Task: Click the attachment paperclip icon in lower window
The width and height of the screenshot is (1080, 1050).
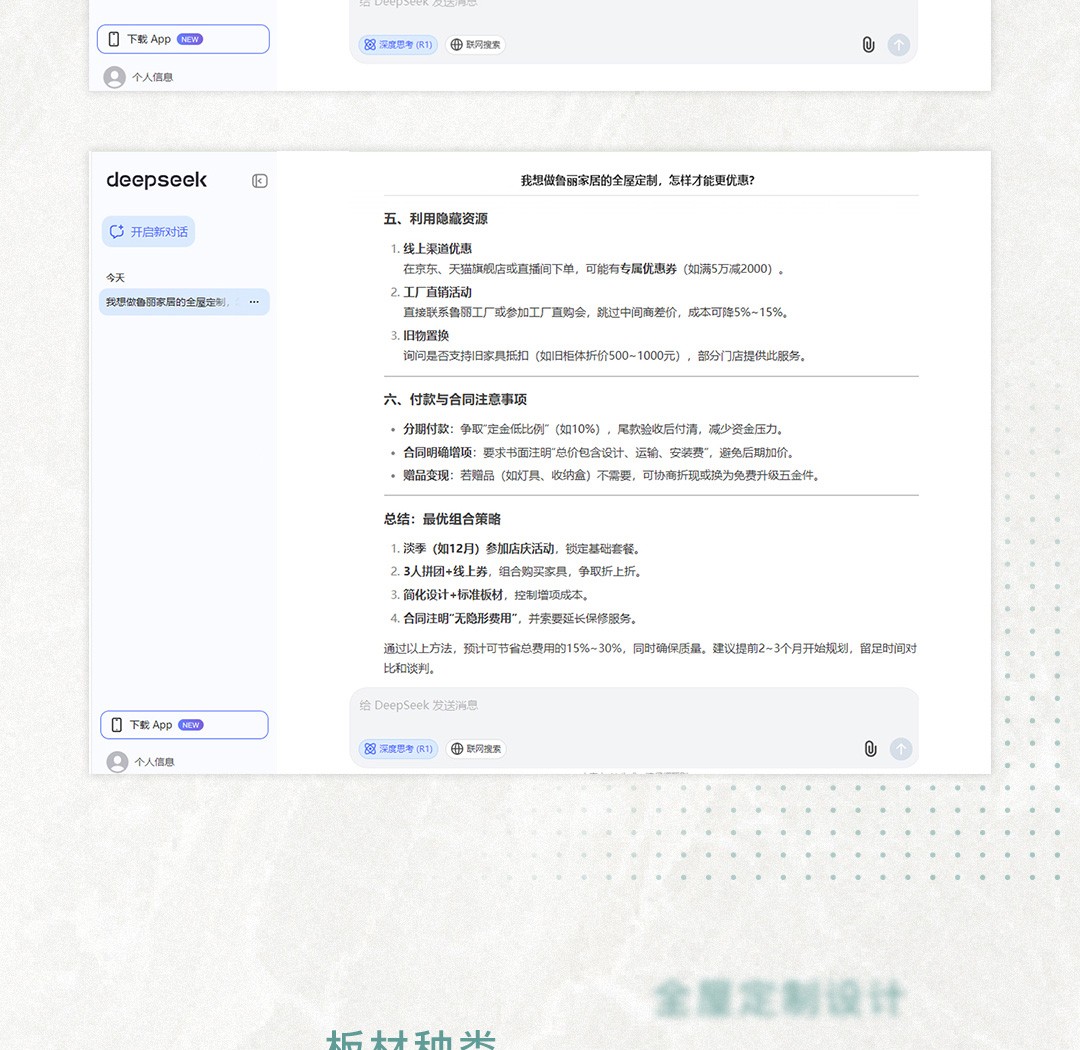Action: click(871, 749)
